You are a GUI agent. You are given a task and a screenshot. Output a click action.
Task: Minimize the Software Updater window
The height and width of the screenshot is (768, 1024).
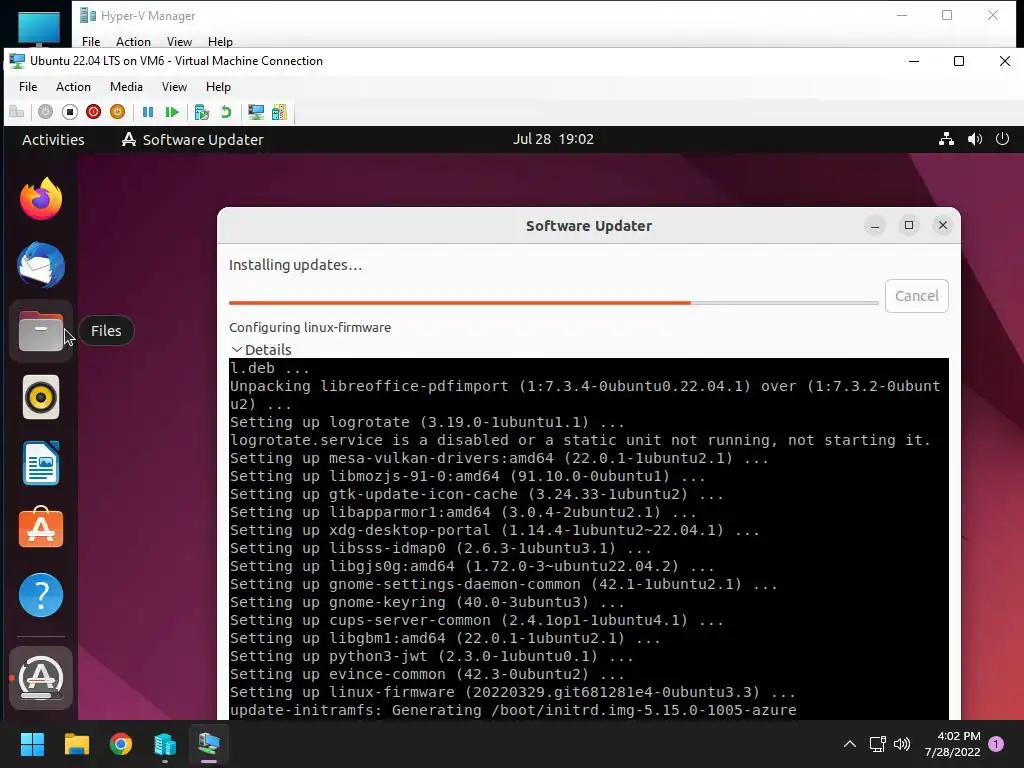tap(875, 226)
